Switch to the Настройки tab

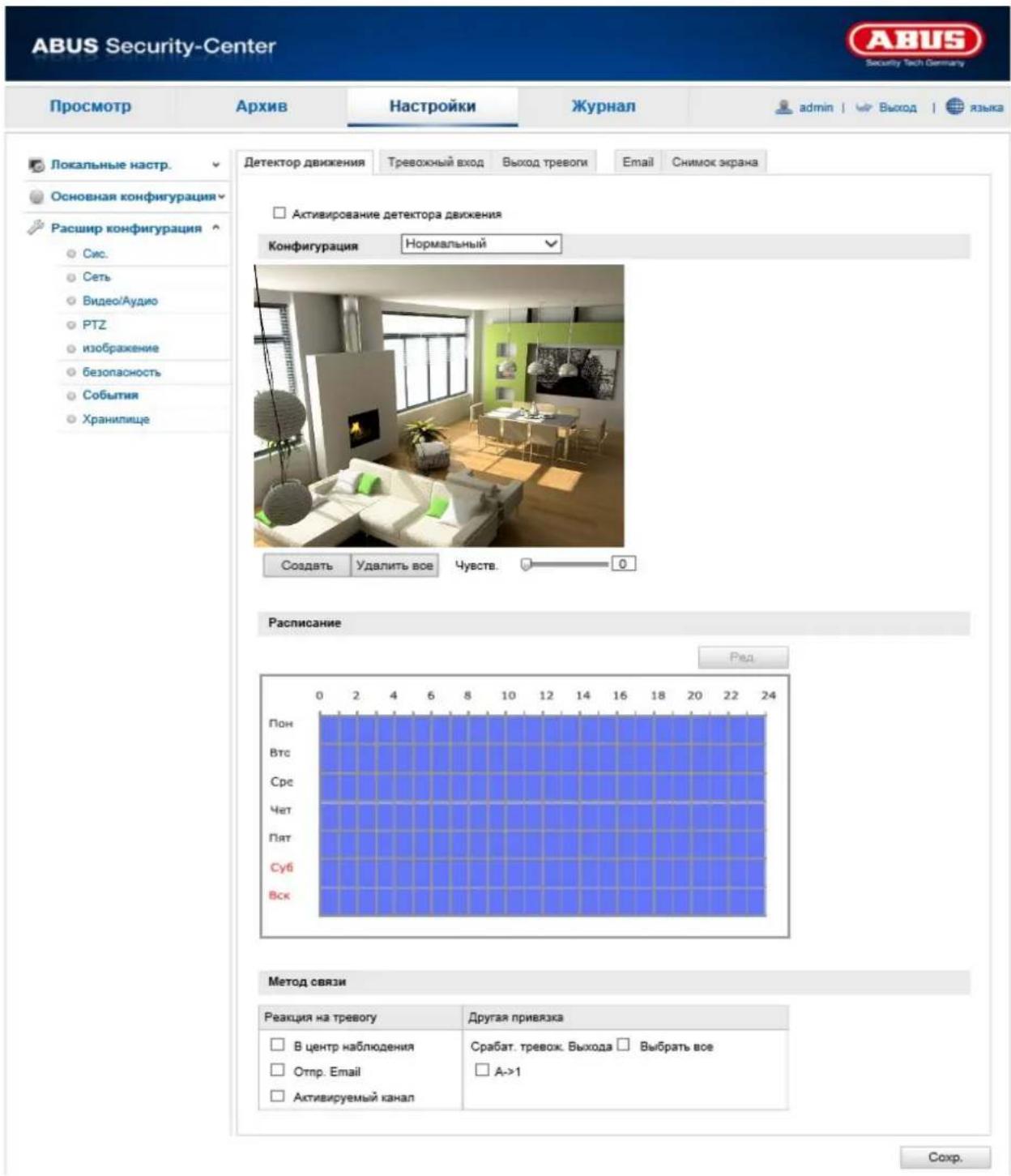pos(433,106)
